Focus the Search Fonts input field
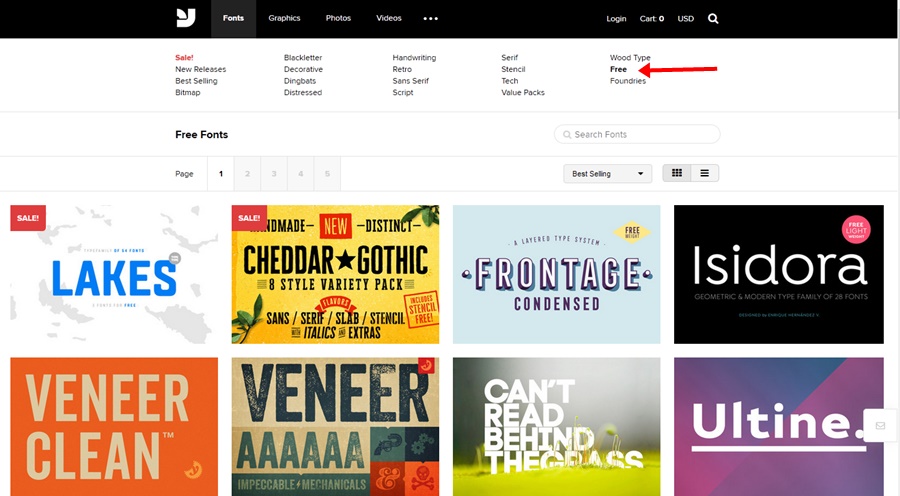The image size is (900, 496). pos(637,134)
